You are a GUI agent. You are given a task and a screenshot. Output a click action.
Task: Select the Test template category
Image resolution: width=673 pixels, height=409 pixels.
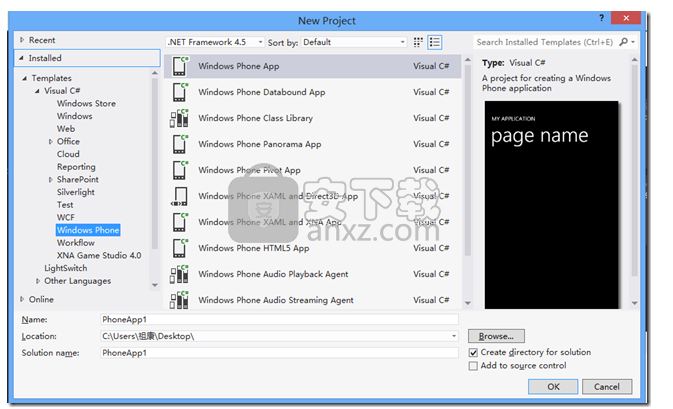coord(65,205)
